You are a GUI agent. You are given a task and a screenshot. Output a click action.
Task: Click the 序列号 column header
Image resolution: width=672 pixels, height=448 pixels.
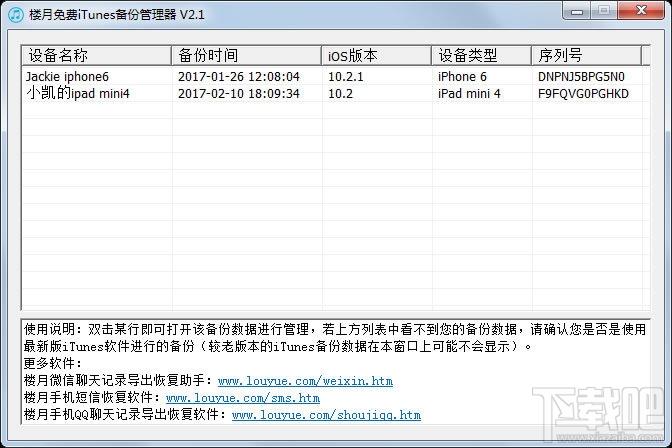click(x=586, y=55)
